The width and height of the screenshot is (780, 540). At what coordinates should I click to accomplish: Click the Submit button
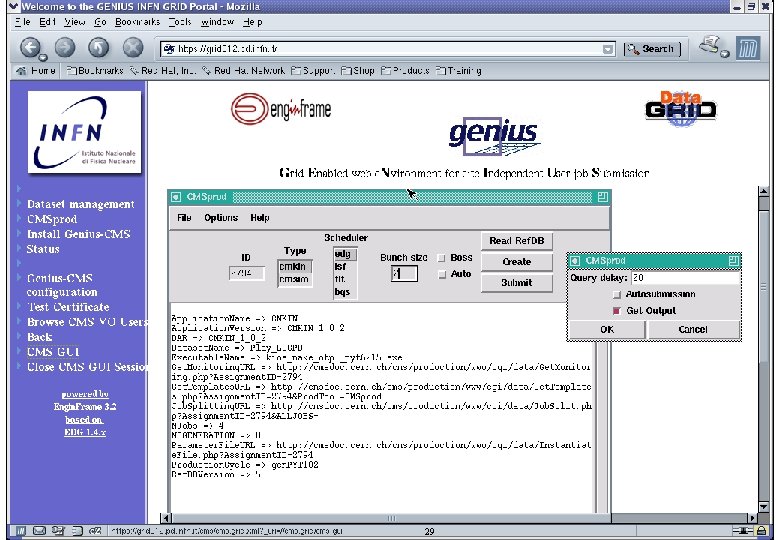517,283
